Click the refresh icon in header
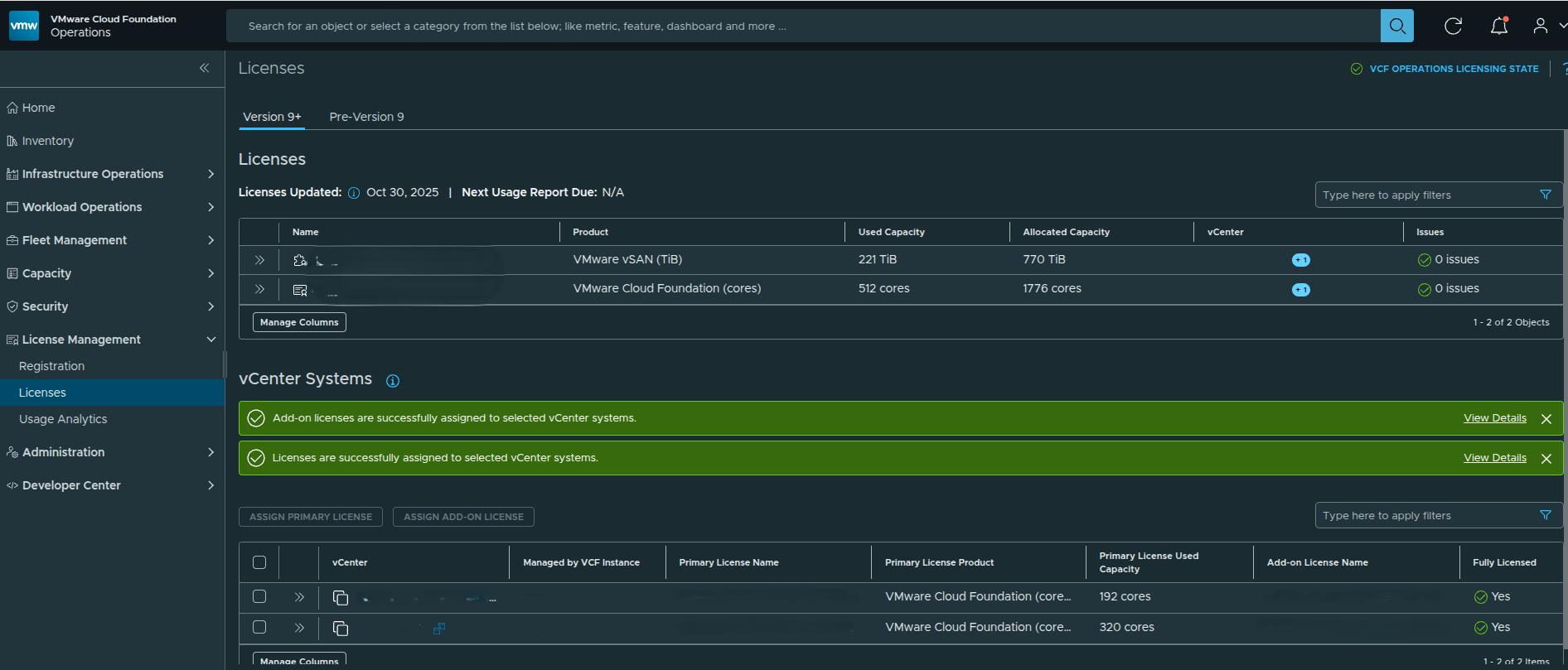Viewport: 1568px width, 670px height. click(1453, 26)
